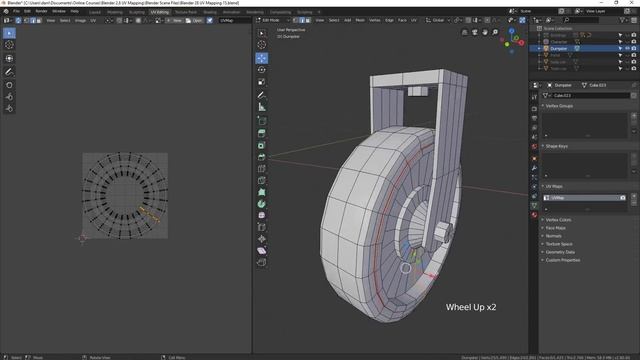This screenshot has width=640, height=360.
Task: Toggle active render camera on UVMap entry
Action: (x=622, y=198)
